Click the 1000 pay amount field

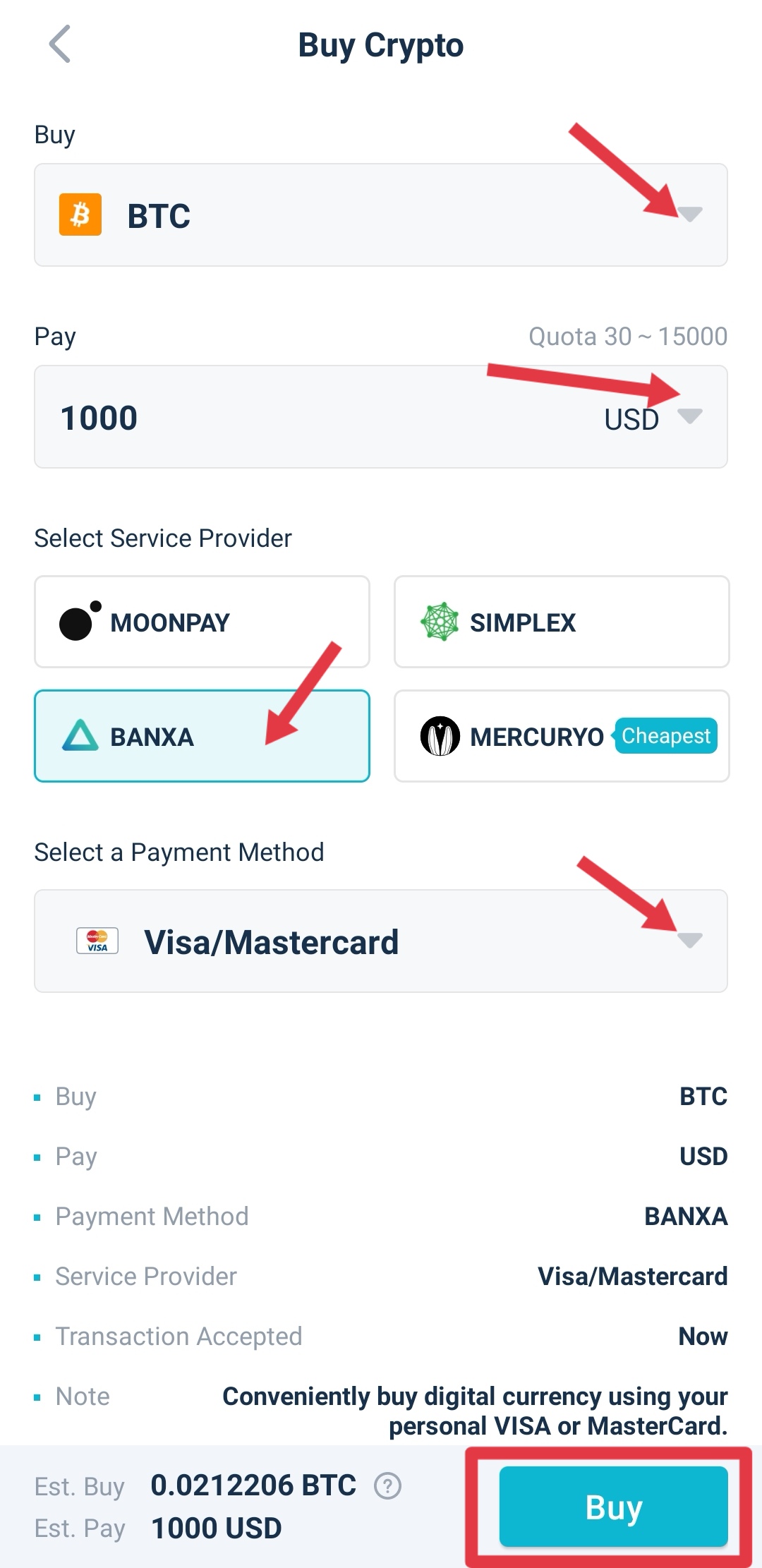point(282,417)
